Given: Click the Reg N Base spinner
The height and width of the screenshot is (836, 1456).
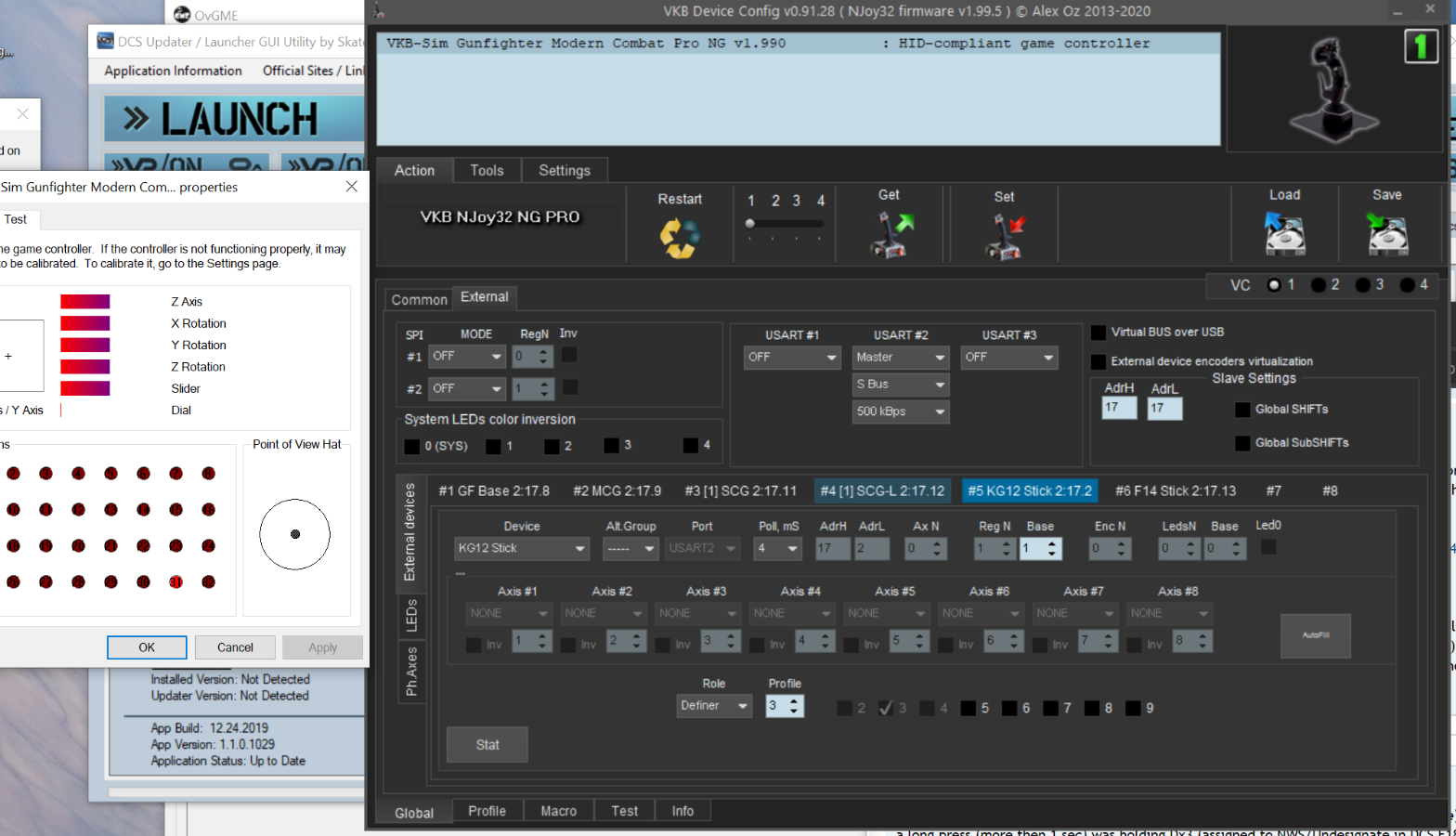Looking at the screenshot, I should point(1040,549).
